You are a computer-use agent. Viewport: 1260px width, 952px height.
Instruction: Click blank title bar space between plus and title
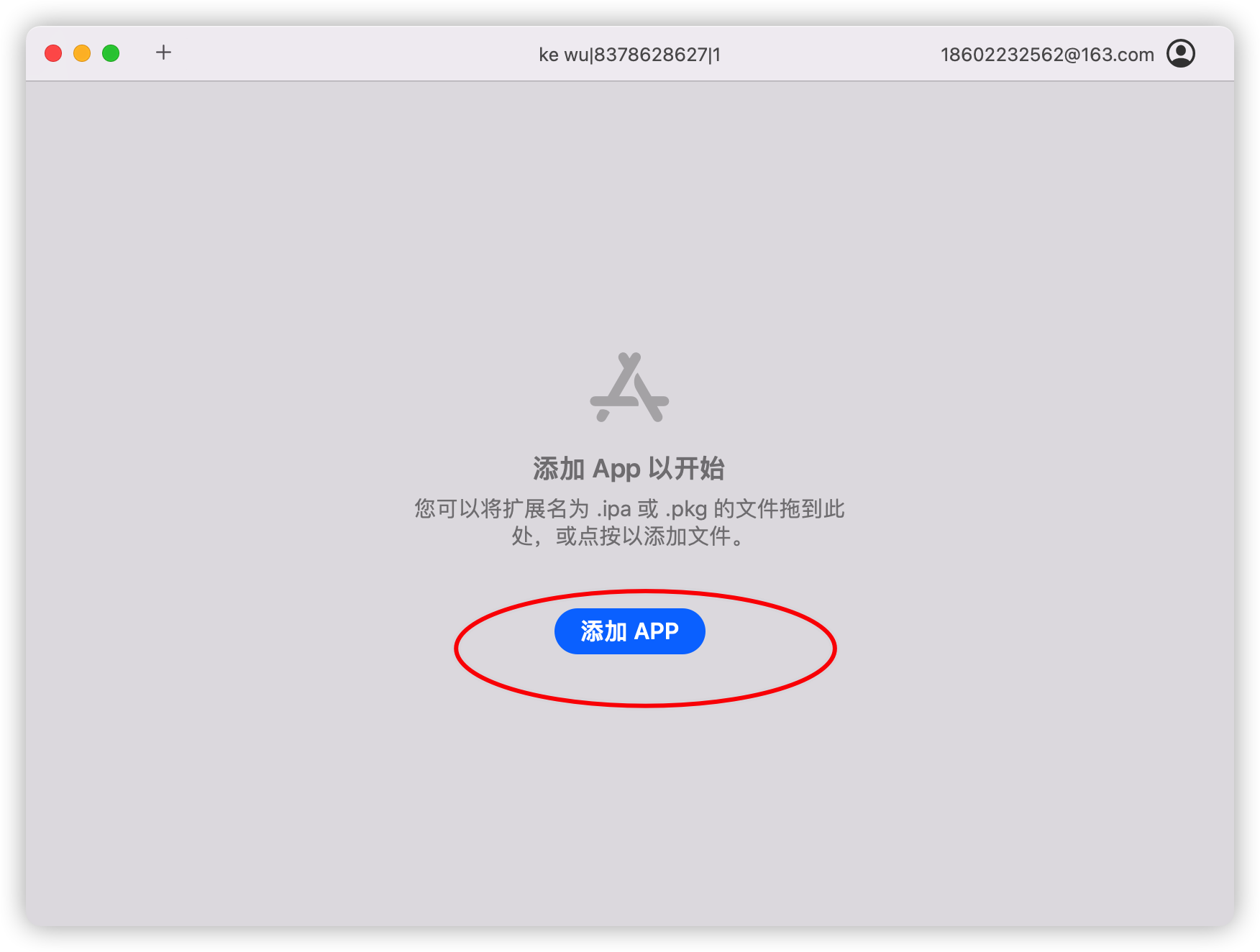pyautogui.click(x=352, y=54)
